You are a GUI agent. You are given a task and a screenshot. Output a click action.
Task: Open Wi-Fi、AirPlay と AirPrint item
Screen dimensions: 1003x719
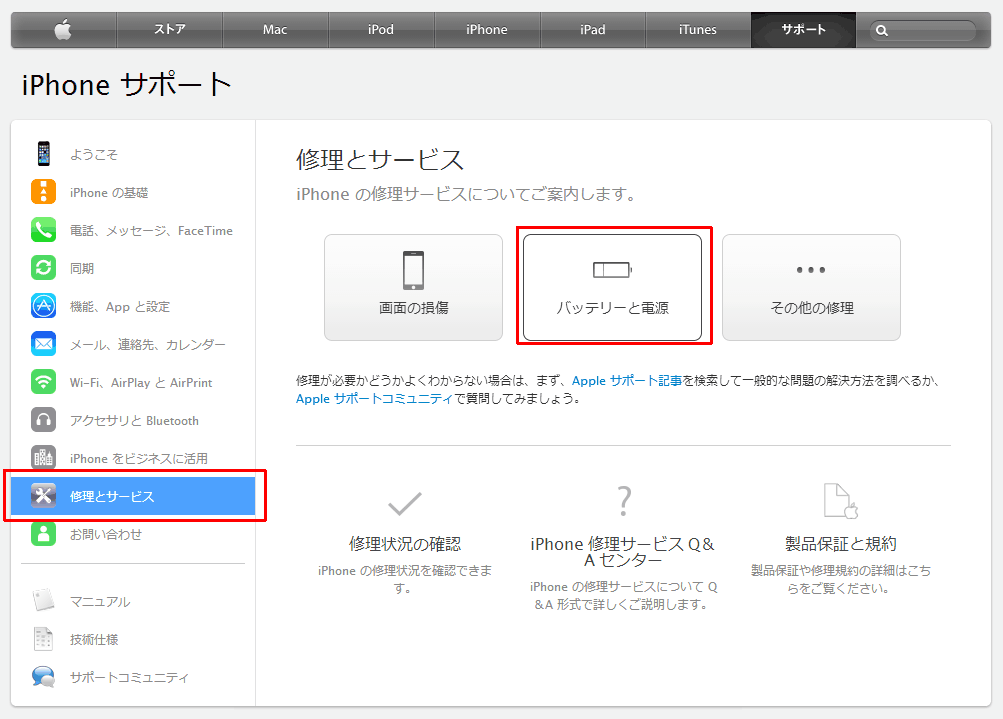tap(141, 383)
